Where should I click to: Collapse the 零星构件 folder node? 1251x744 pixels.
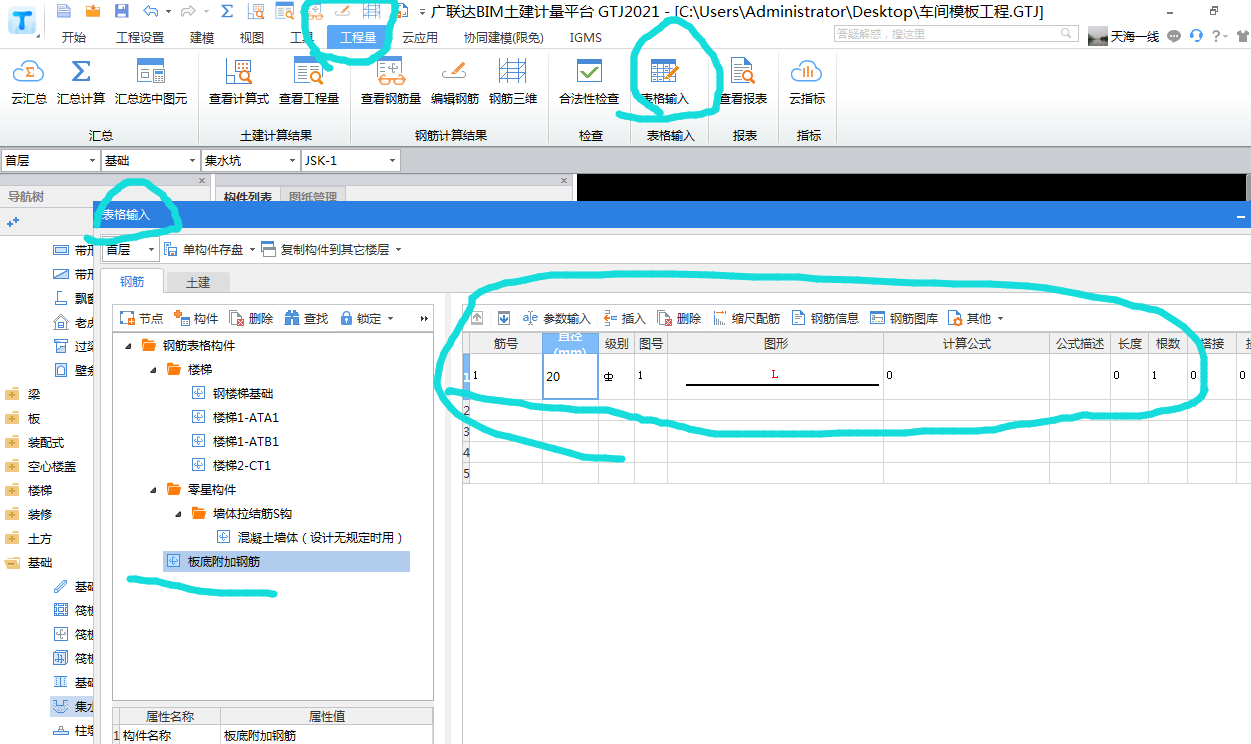click(x=152, y=490)
